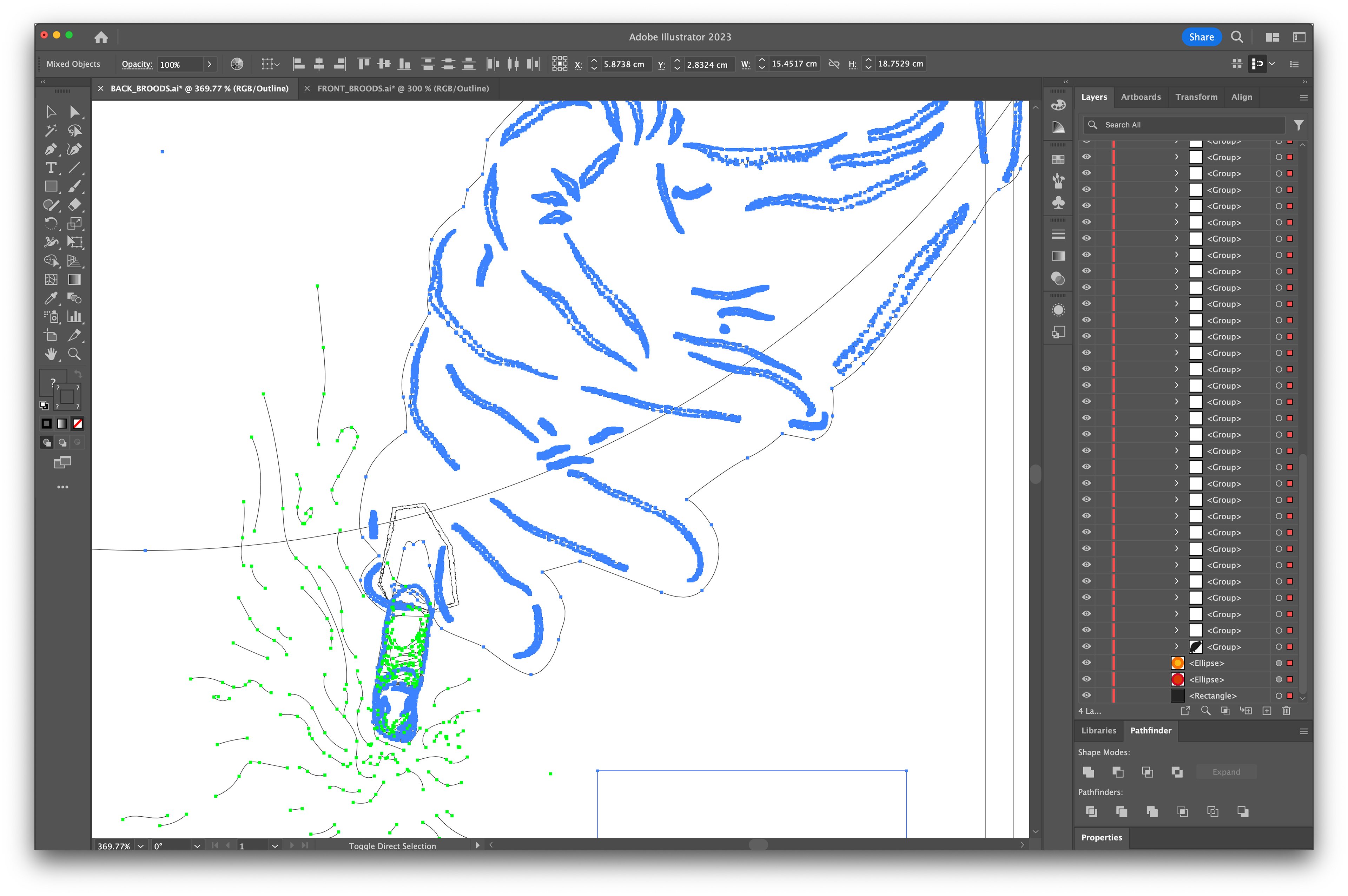
Task: Select the Gradient tool
Action: point(74,279)
